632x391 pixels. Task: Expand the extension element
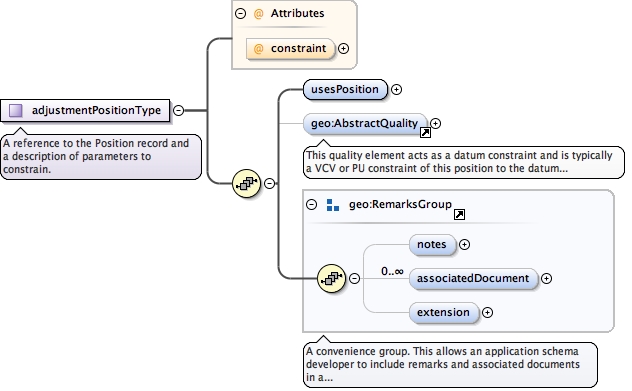[488, 312]
